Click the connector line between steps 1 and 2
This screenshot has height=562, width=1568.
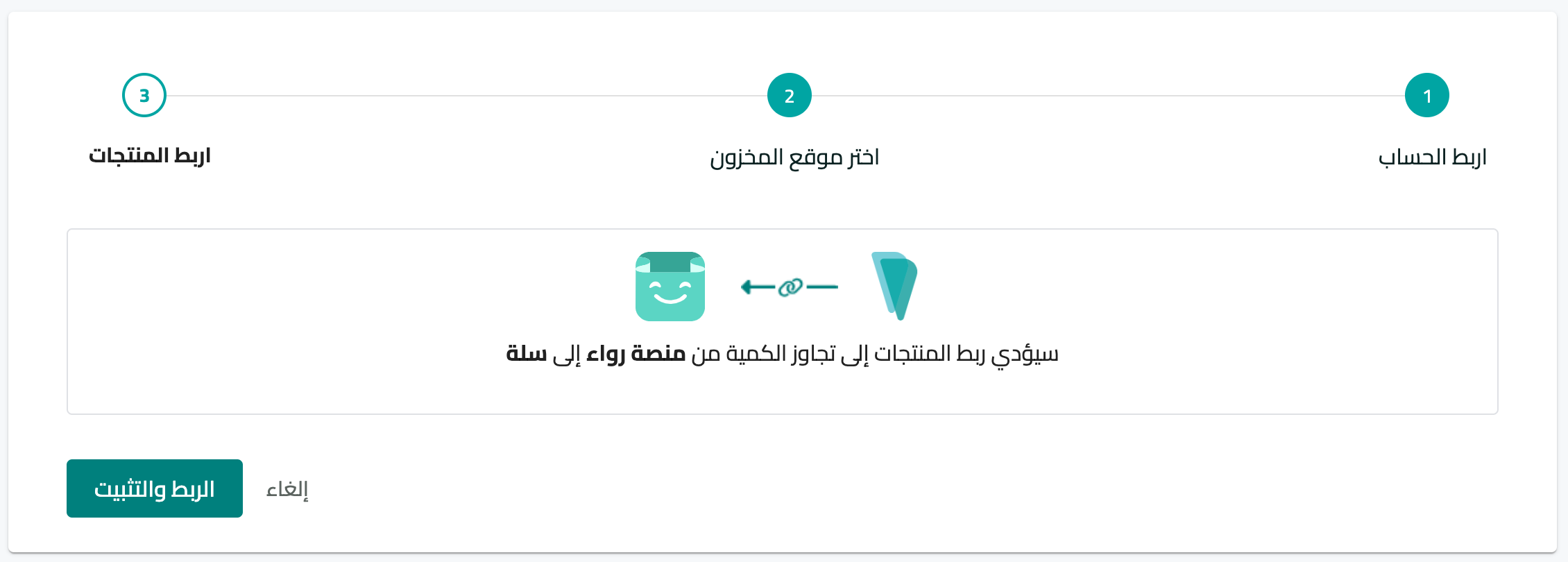point(1108,96)
